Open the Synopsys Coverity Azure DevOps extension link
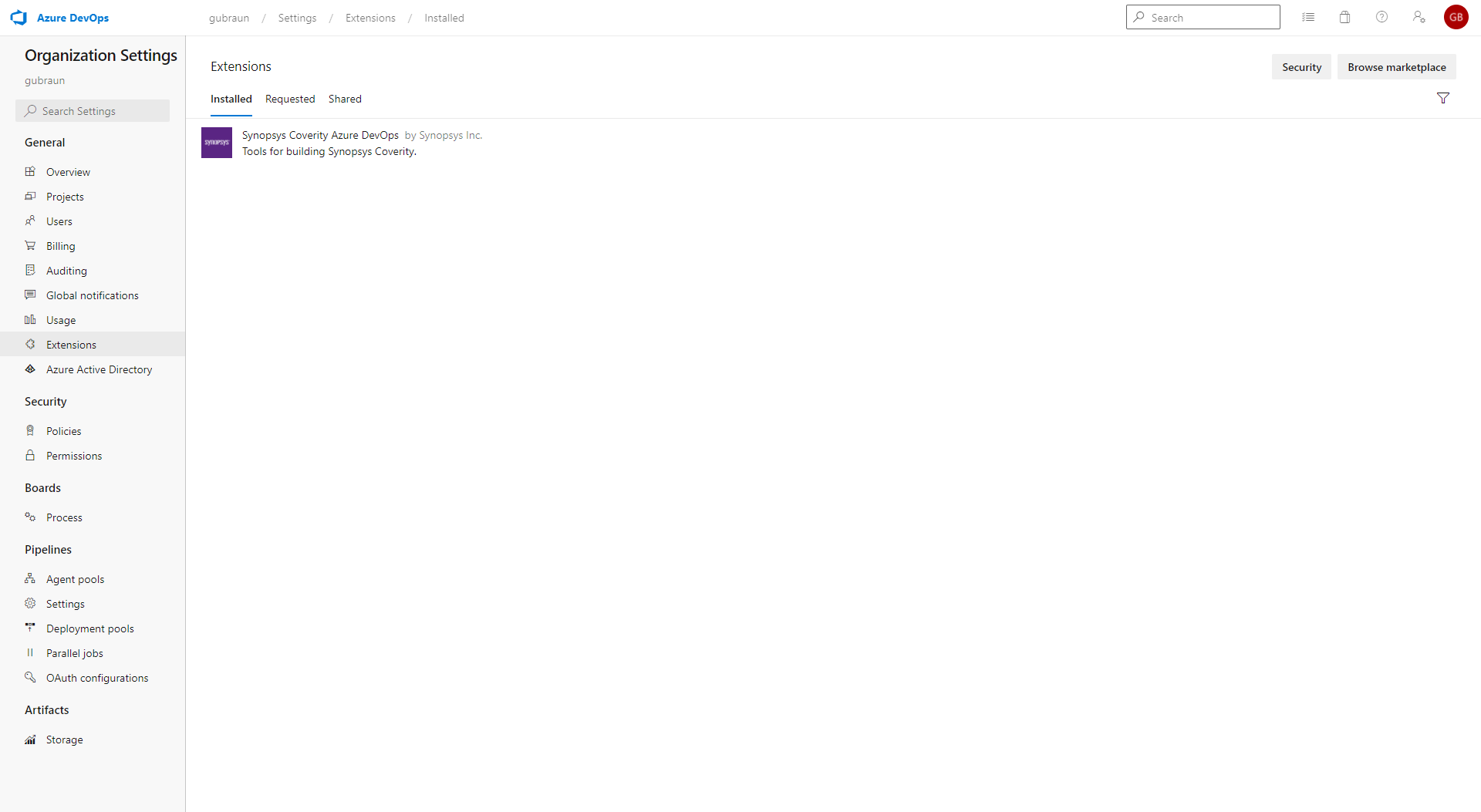Screen dimensions: 1481x812 pyautogui.click(x=320, y=135)
